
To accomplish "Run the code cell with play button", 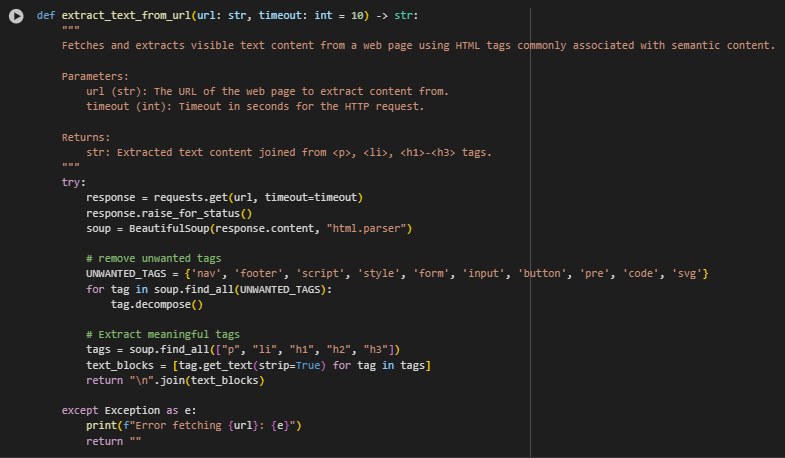I will [x=16, y=16].
